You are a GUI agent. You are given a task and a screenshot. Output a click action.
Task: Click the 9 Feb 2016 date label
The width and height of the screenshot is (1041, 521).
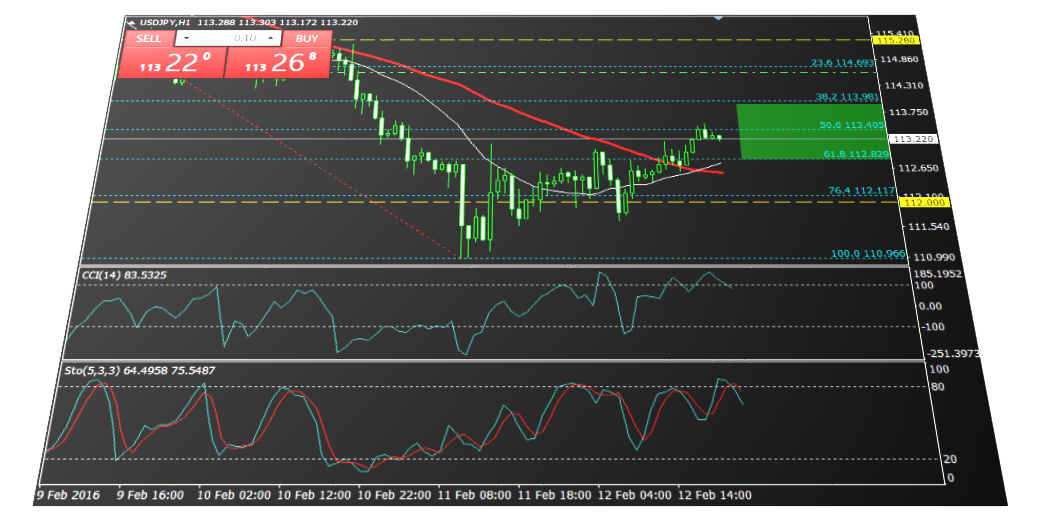pyautogui.click(x=68, y=495)
